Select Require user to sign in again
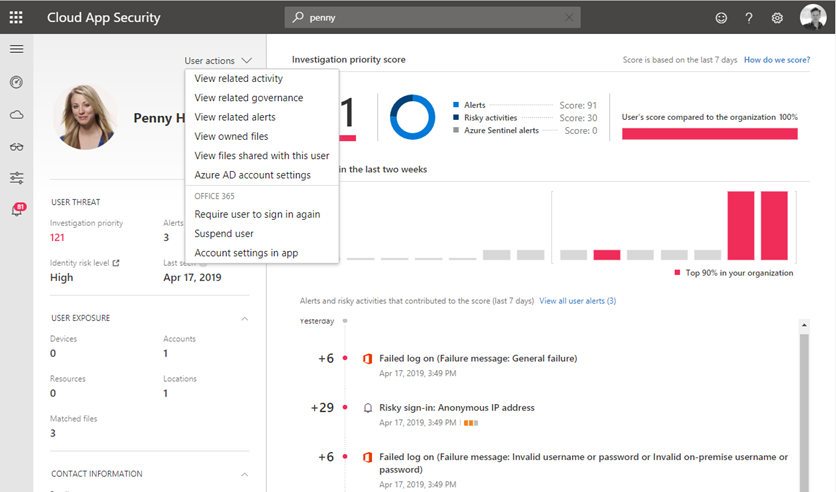 257,214
